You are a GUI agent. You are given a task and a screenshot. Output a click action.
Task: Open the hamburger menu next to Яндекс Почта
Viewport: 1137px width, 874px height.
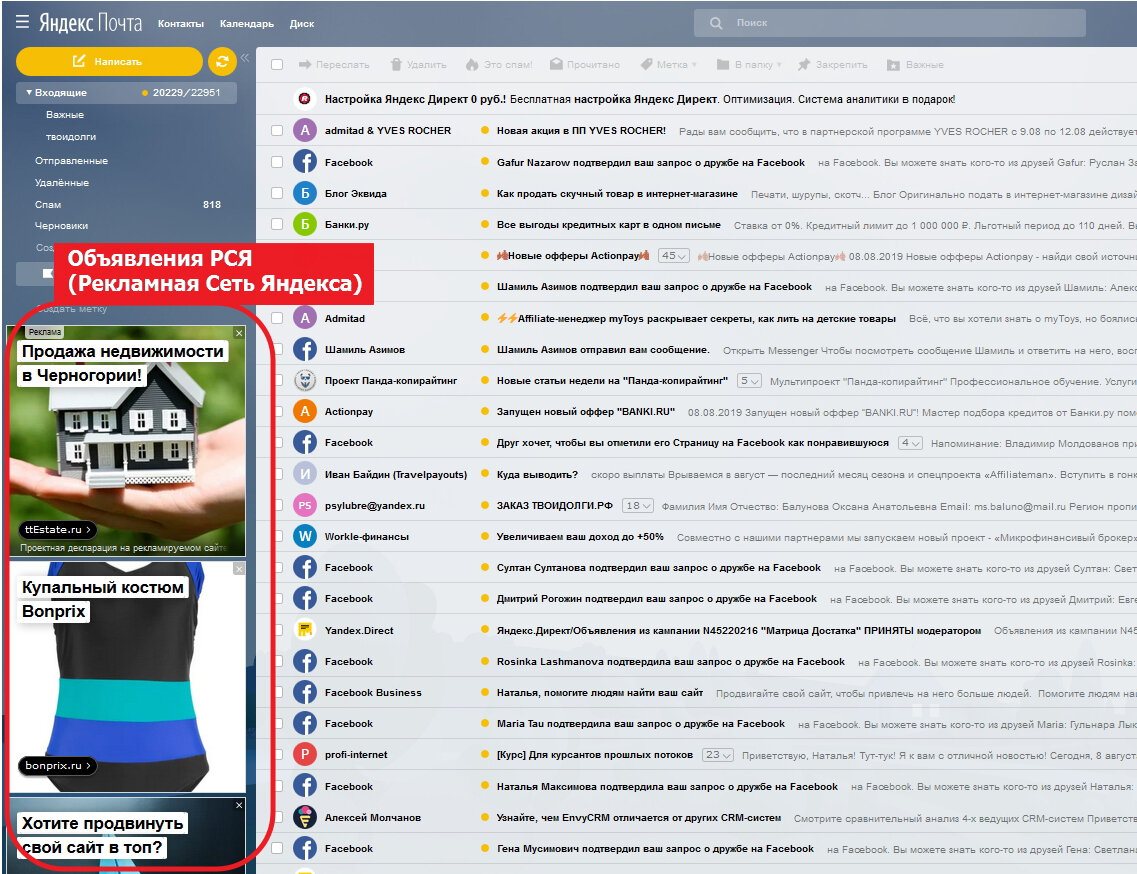tap(22, 22)
